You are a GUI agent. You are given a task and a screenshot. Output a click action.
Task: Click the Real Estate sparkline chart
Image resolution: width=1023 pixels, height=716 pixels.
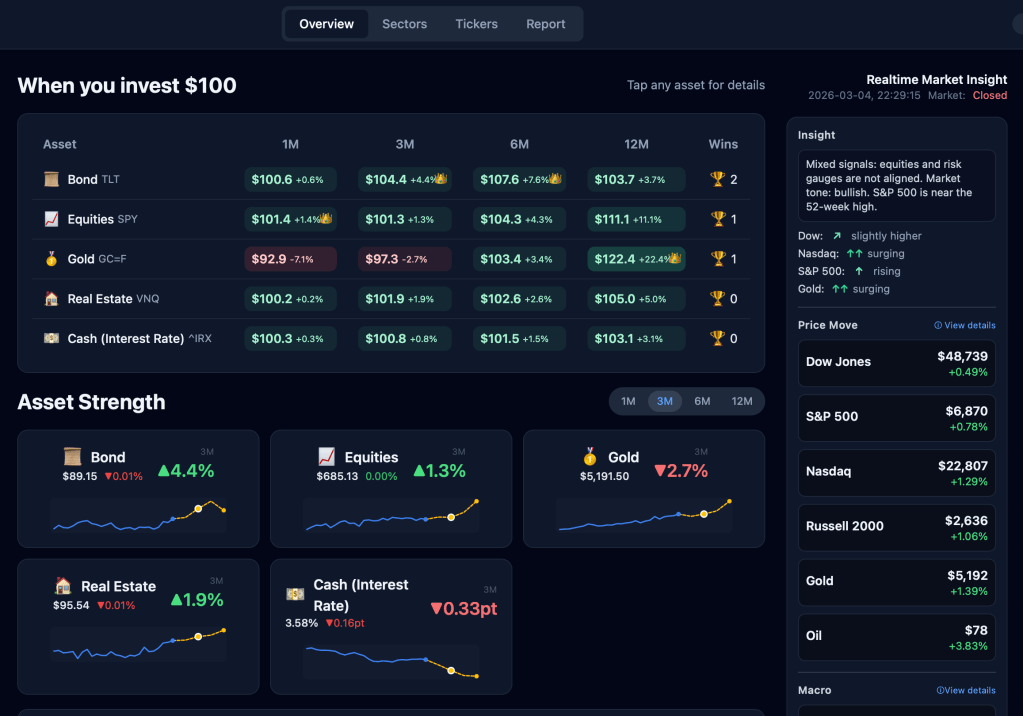coord(139,643)
